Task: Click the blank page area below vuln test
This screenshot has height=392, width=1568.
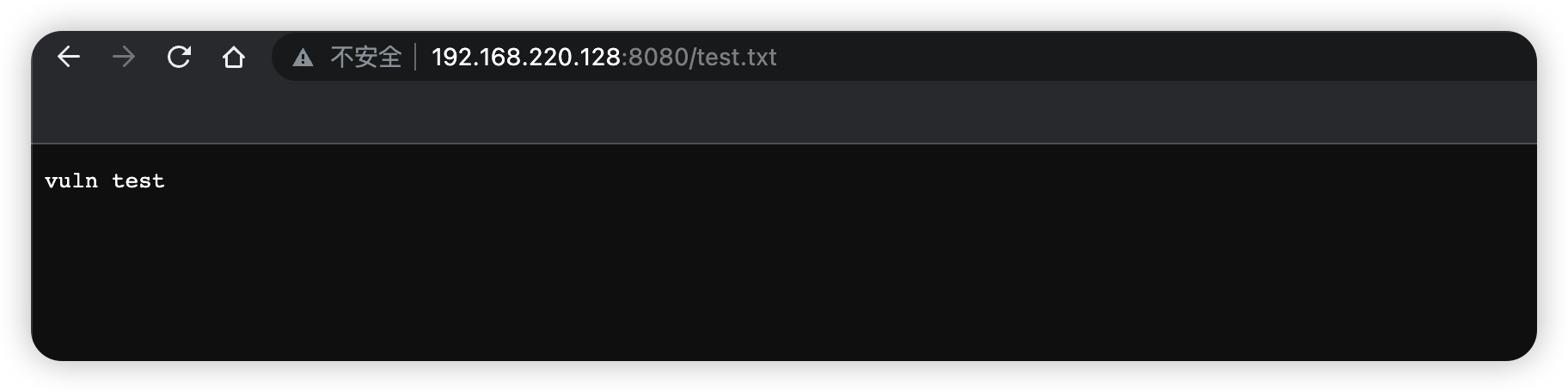Action: pos(783,275)
